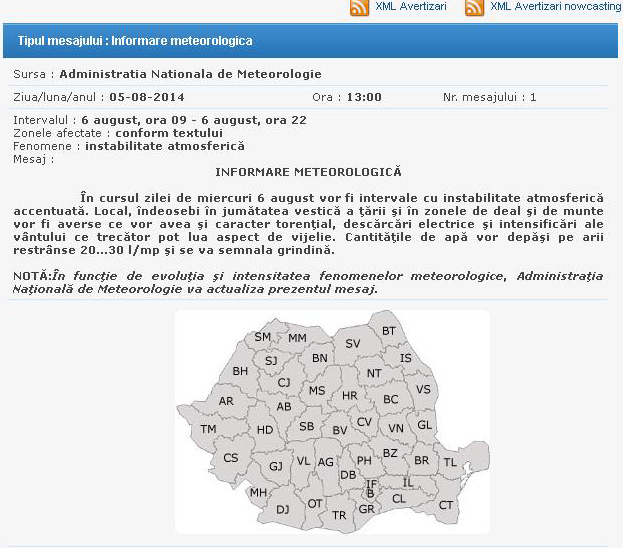Click Mureș county labeled MS on map
Image resolution: width=623 pixels, height=548 pixels.
tap(317, 391)
